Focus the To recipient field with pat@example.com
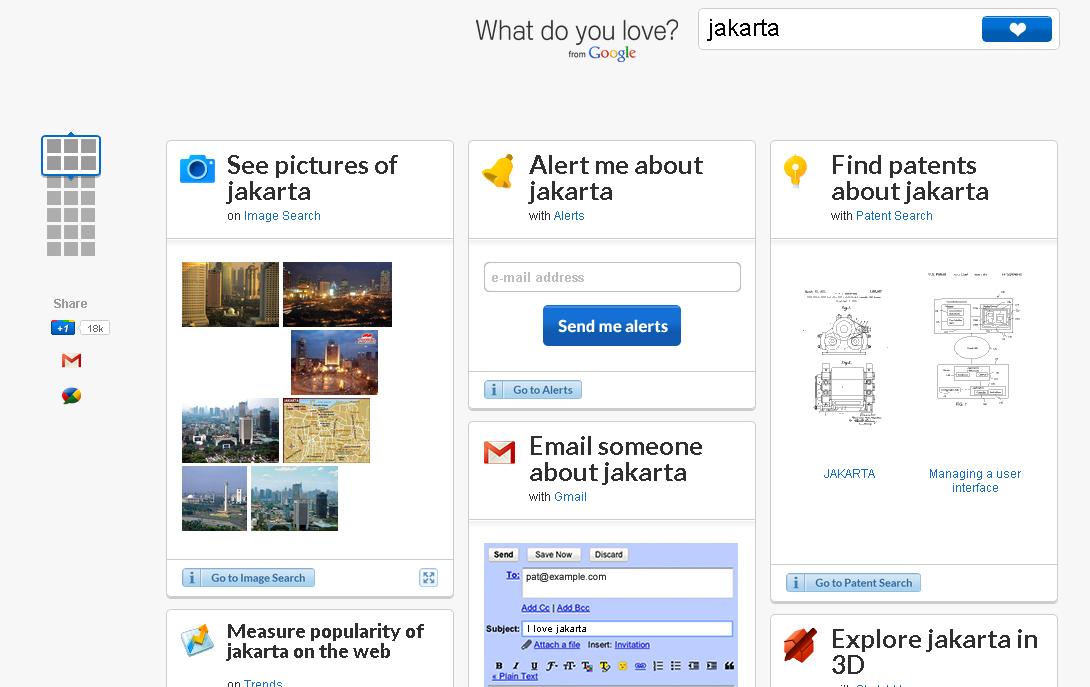The height and width of the screenshot is (687, 1090). coord(628,583)
